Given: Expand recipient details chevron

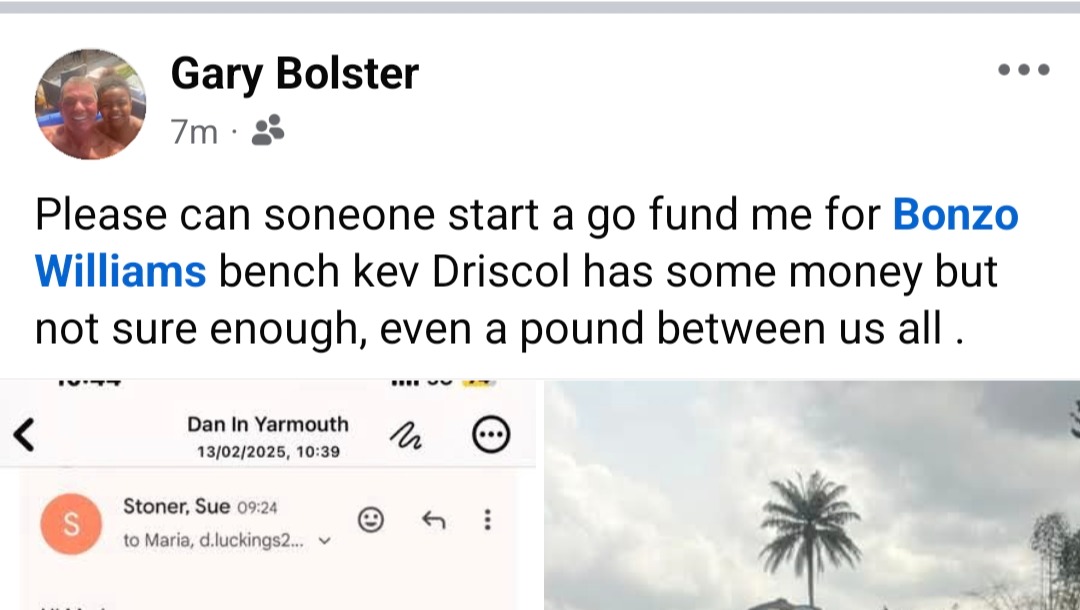Looking at the screenshot, I should (x=324, y=541).
